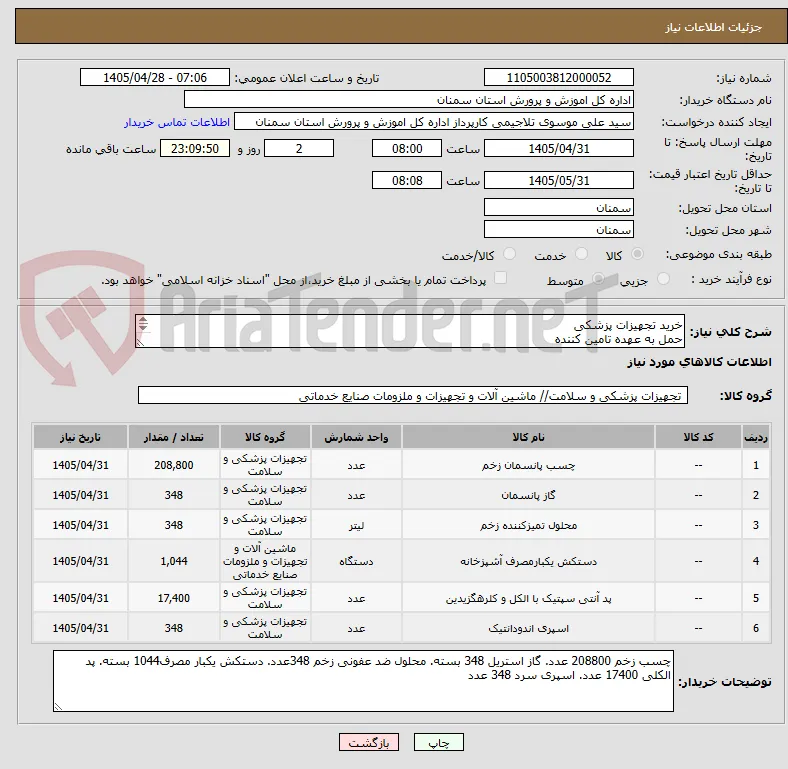Toggle the اسناد خزانه اسلامی payment checkbox

pos(501,278)
